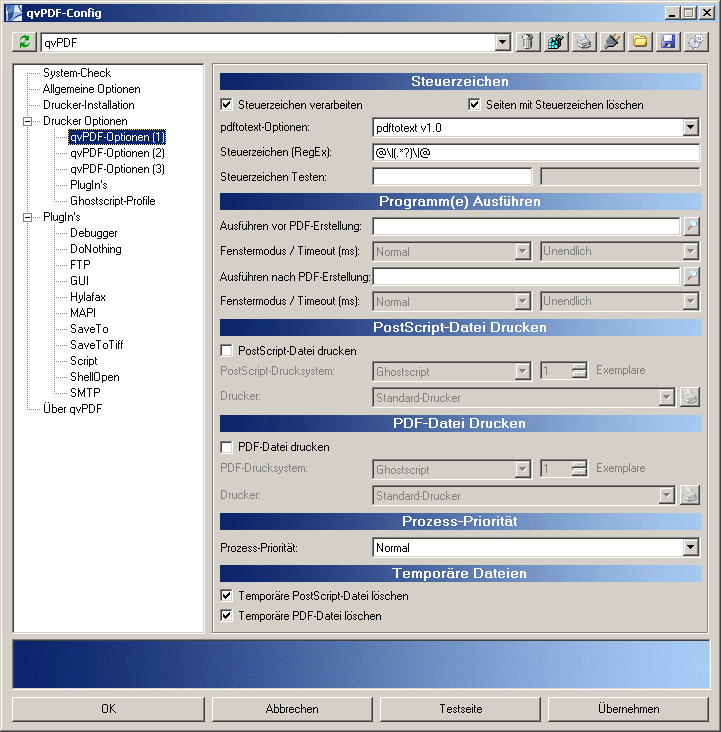
Task: Click the green refresh icon
Action: click(x=25, y=42)
